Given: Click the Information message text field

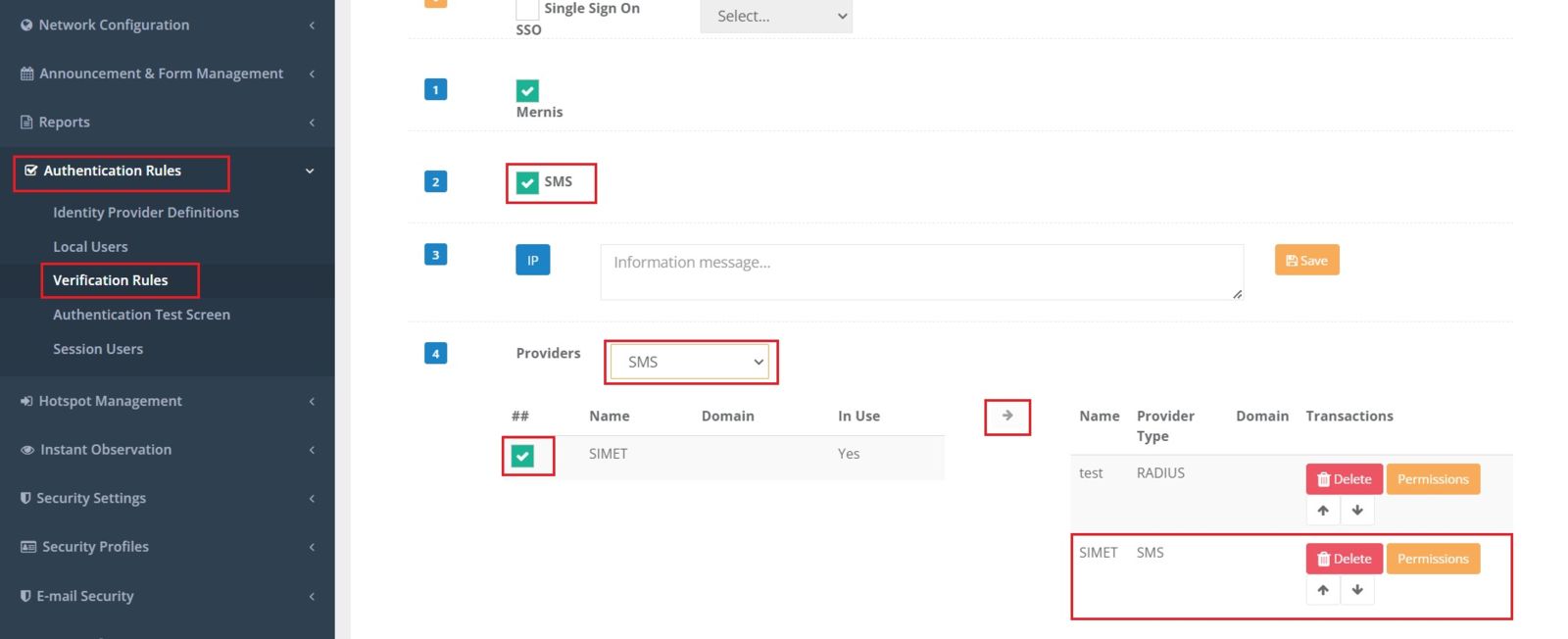Looking at the screenshot, I should pyautogui.click(x=920, y=271).
